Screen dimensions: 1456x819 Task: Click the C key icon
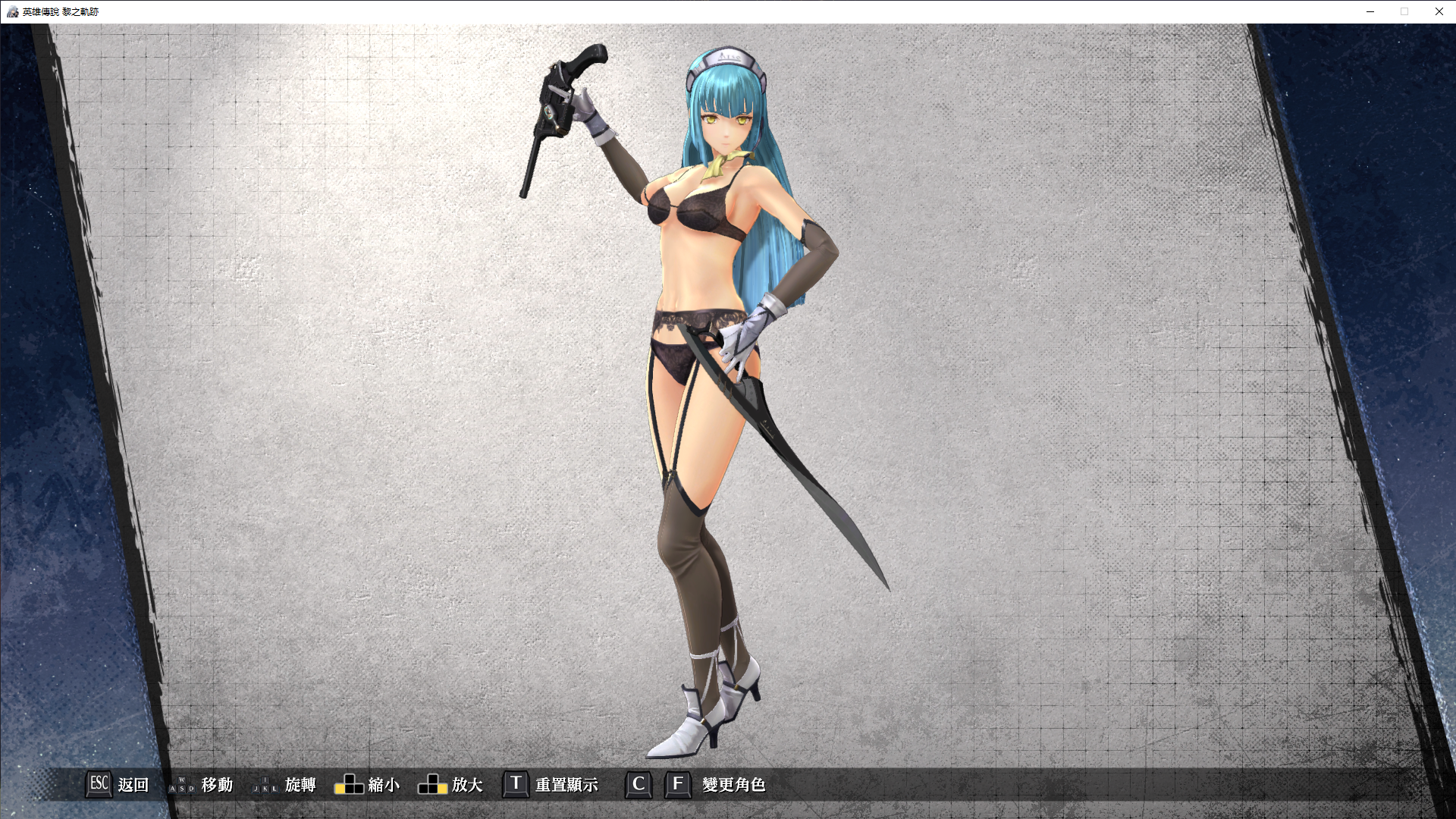pyautogui.click(x=639, y=784)
